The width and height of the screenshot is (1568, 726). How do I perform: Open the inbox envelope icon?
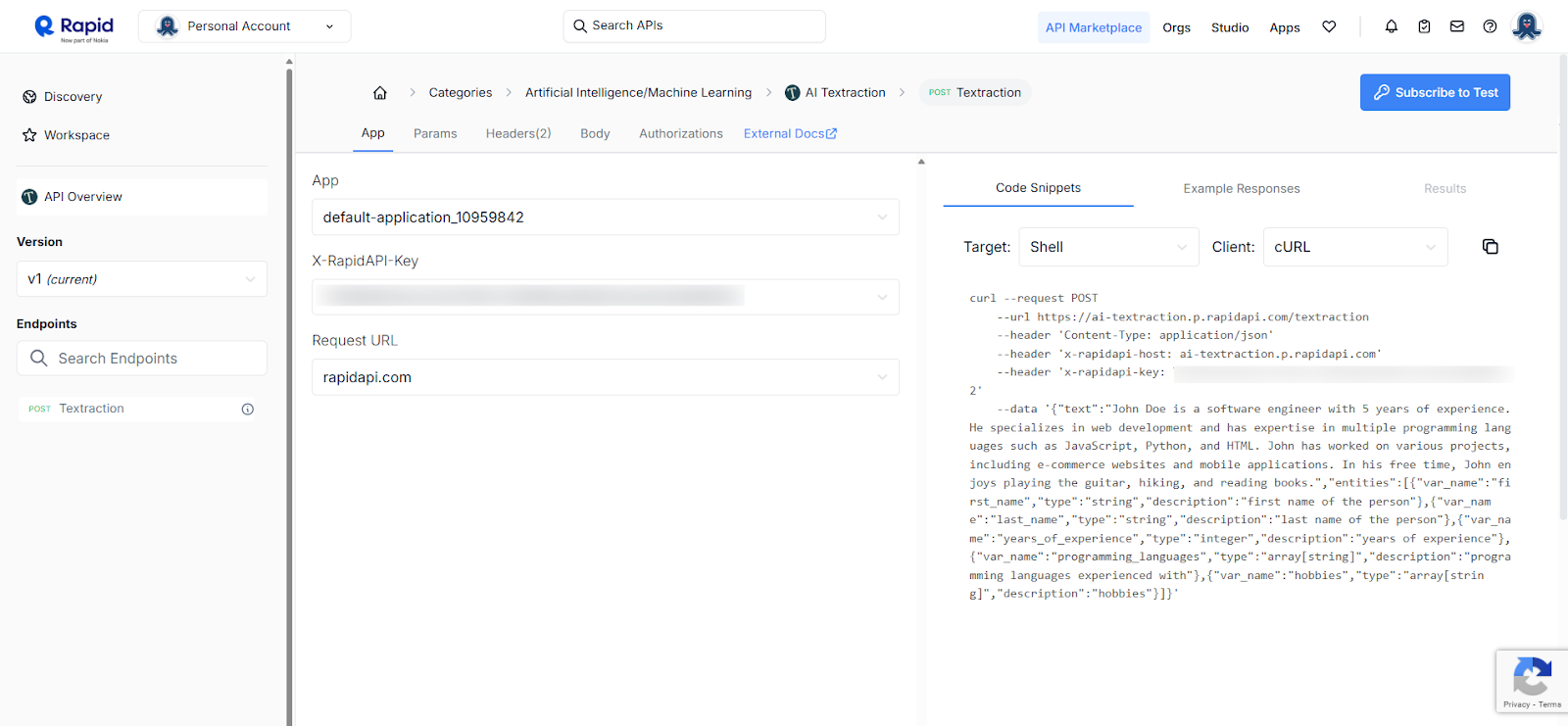(x=1457, y=26)
